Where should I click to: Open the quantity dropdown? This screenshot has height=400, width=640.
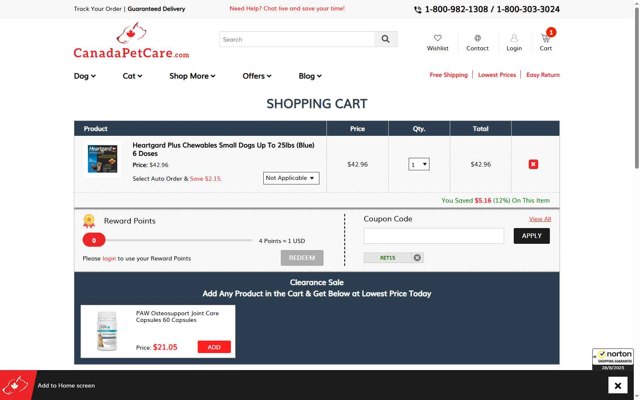[419, 164]
